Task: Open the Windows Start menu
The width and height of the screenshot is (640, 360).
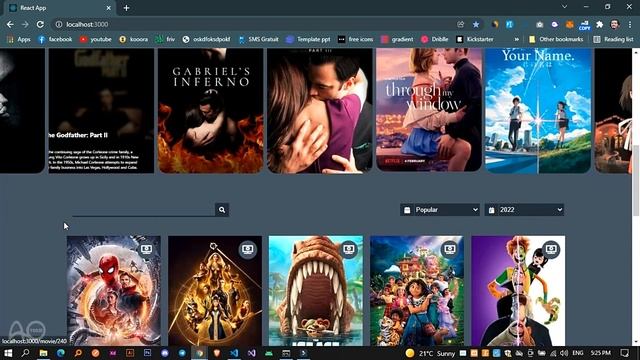Action: click(x=8, y=353)
